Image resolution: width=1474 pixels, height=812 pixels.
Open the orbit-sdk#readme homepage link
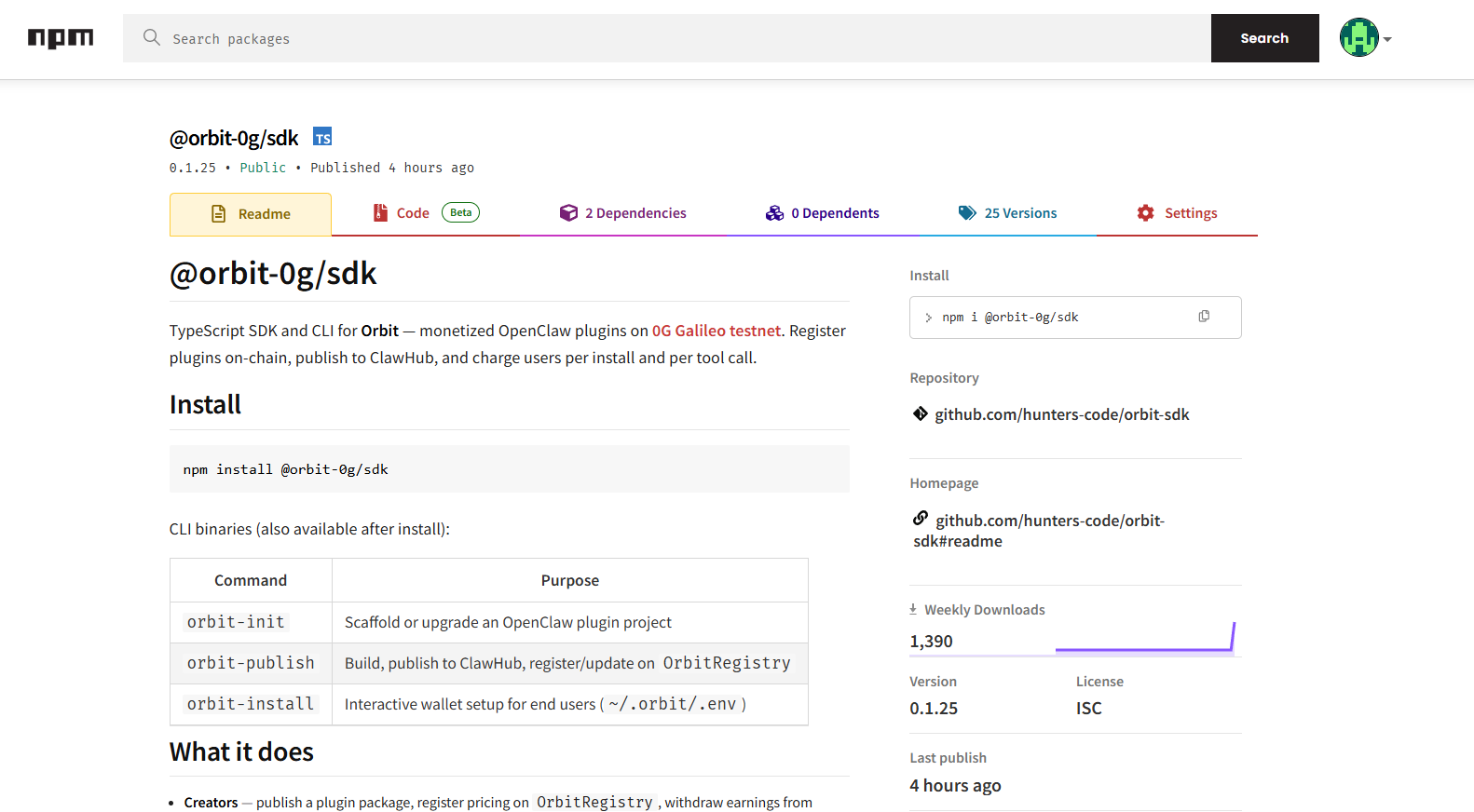coord(1039,531)
